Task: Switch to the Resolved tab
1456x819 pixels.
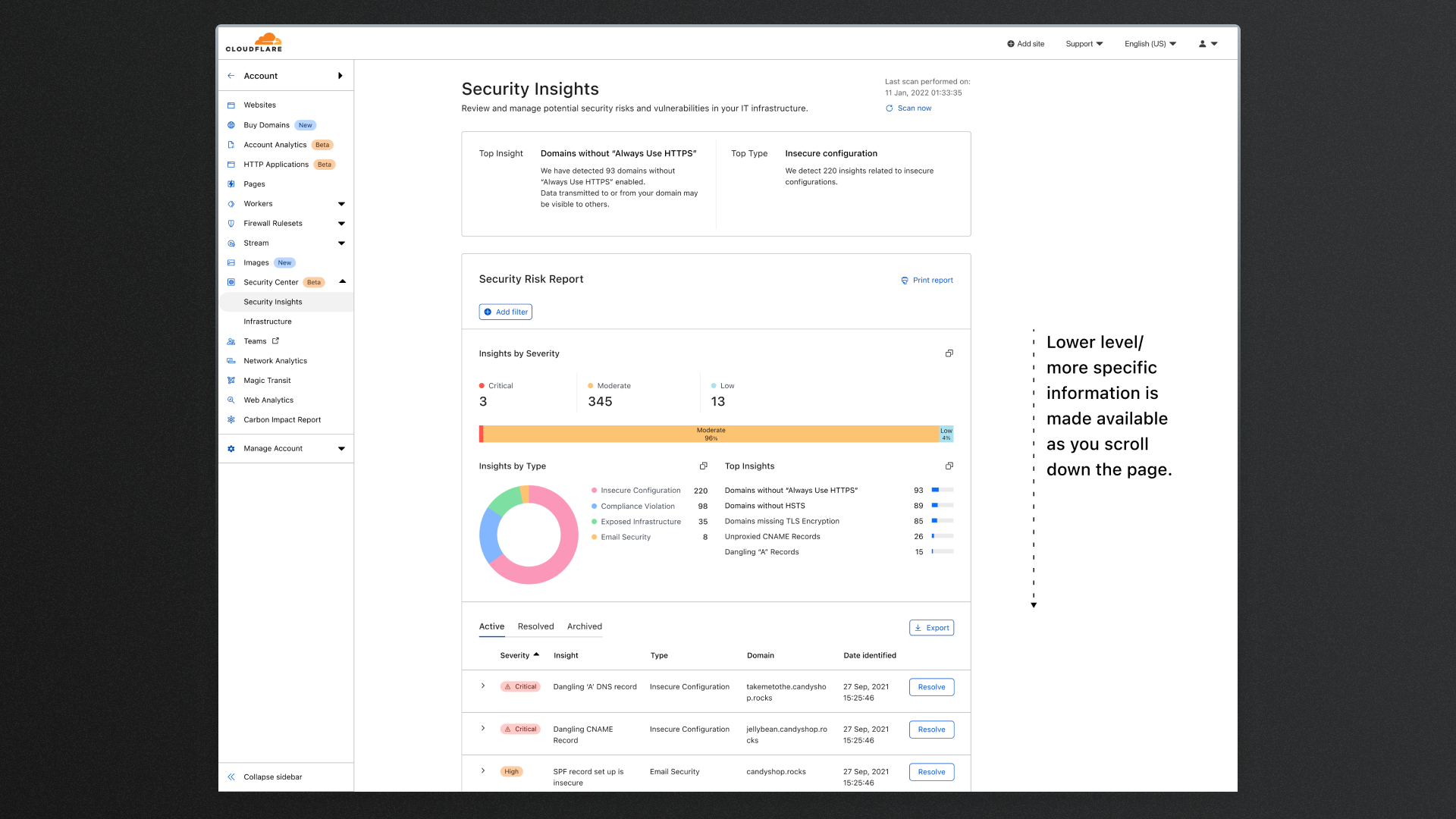Action: [535, 626]
